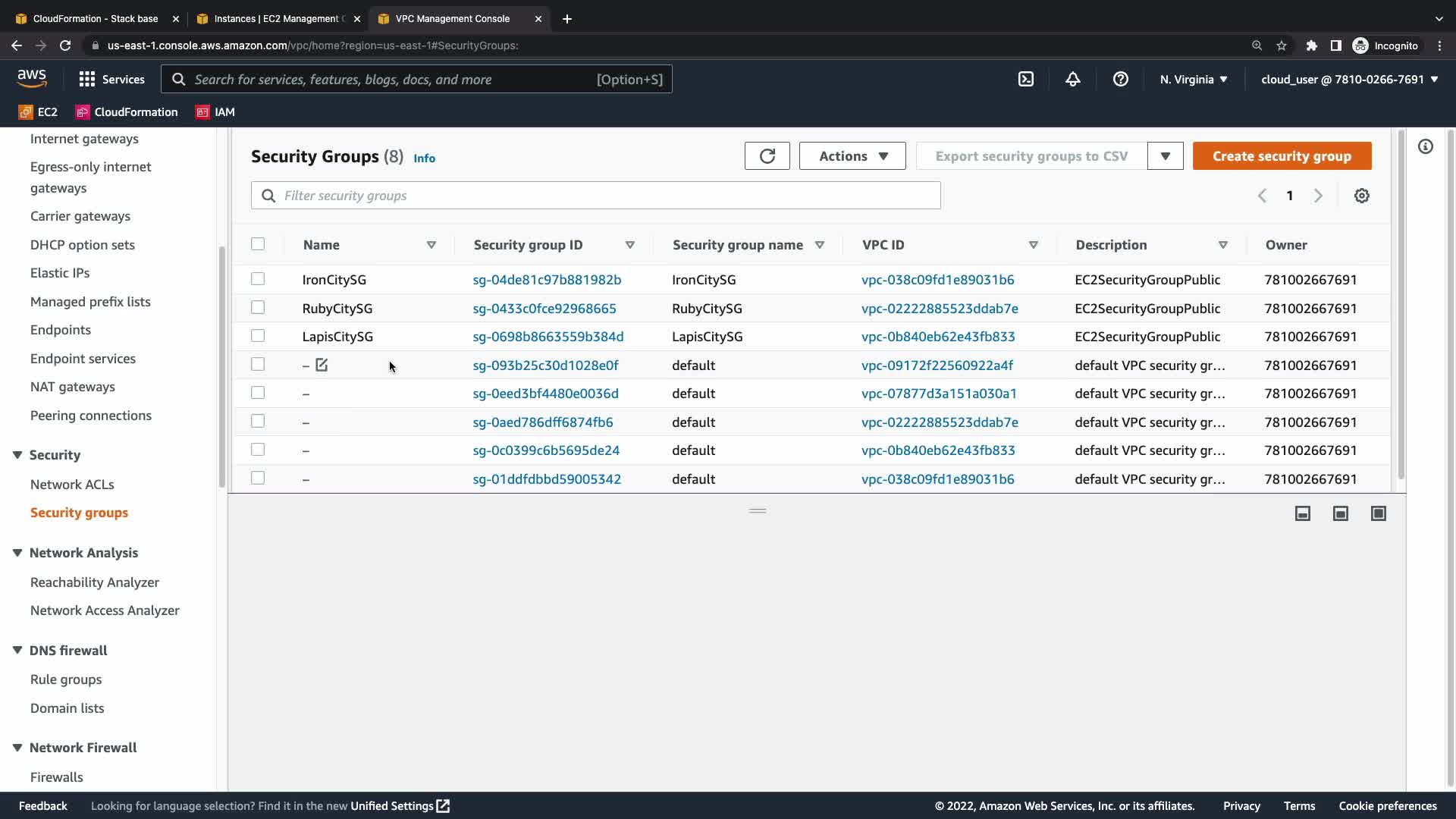This screenshot has width=1456, height=819.
Task: Toggle the select all checkbox in header
Action: pyautogui.click(x=258, y=244)
